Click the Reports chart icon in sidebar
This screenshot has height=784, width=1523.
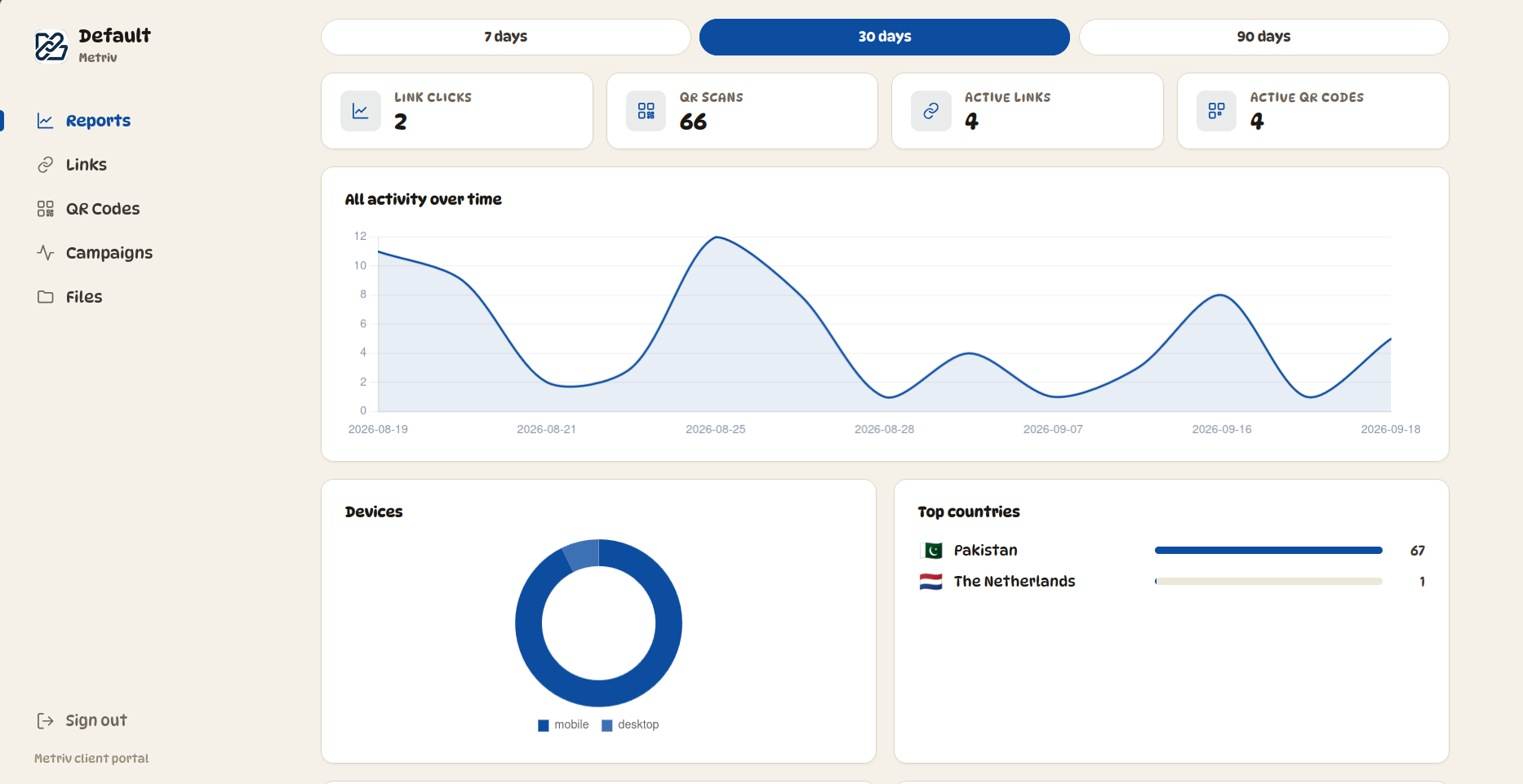pyautogui.click(x=46, y=121)
